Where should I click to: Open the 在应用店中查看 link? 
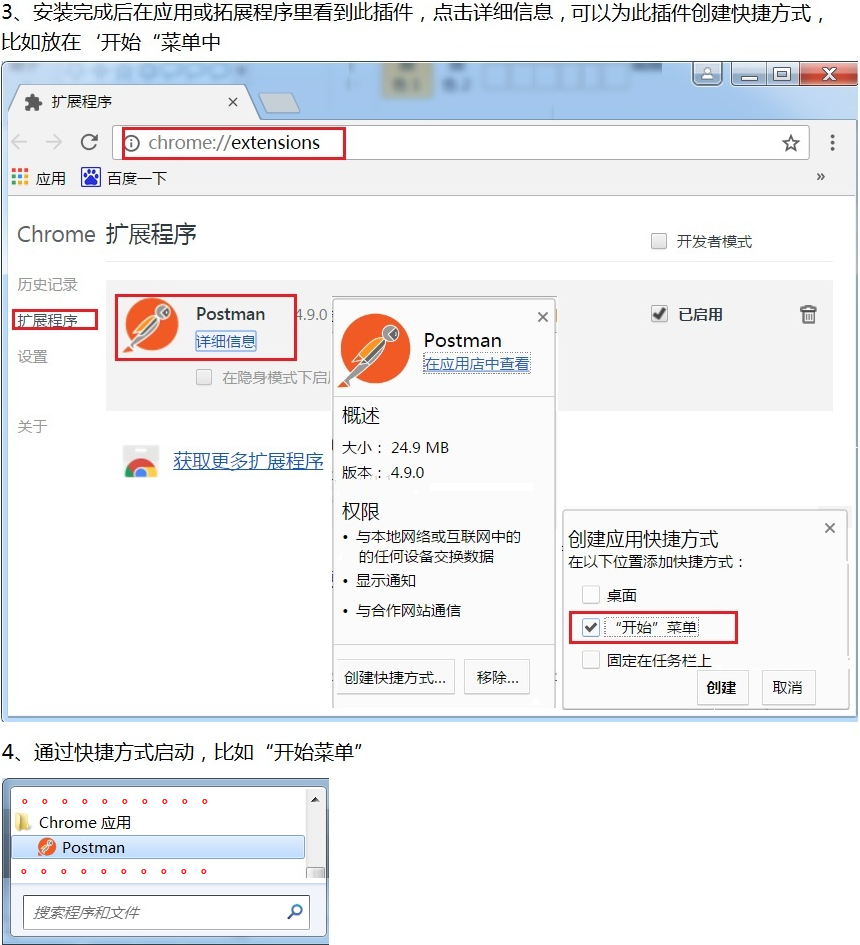point(477,364)
